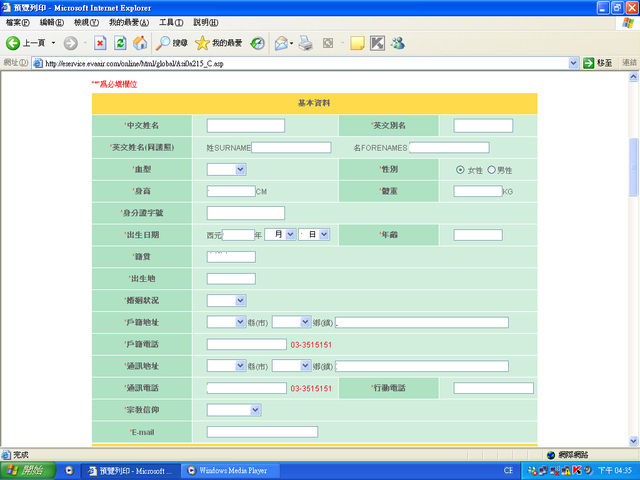Screen dimensions: 640x480
Task: Click the Stop loading icon
Action: pyautogui.click(x=100, y=43)
